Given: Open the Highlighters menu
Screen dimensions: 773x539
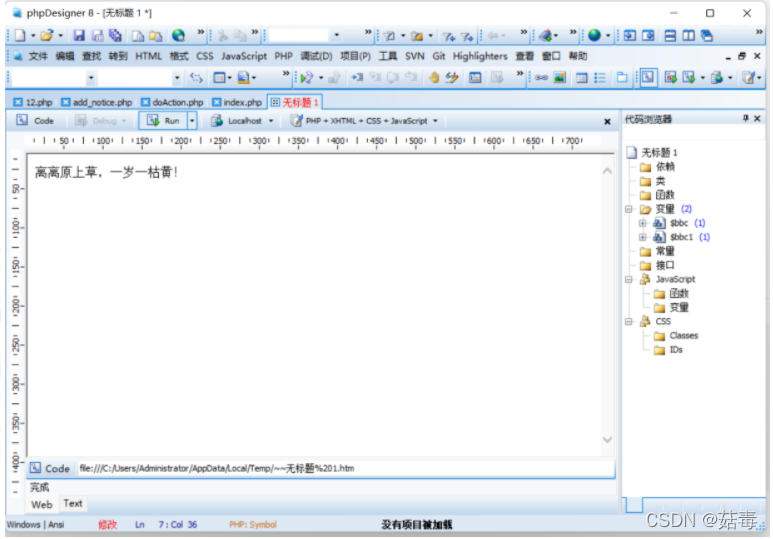Looking at the screenshot, I should [480, 56].
